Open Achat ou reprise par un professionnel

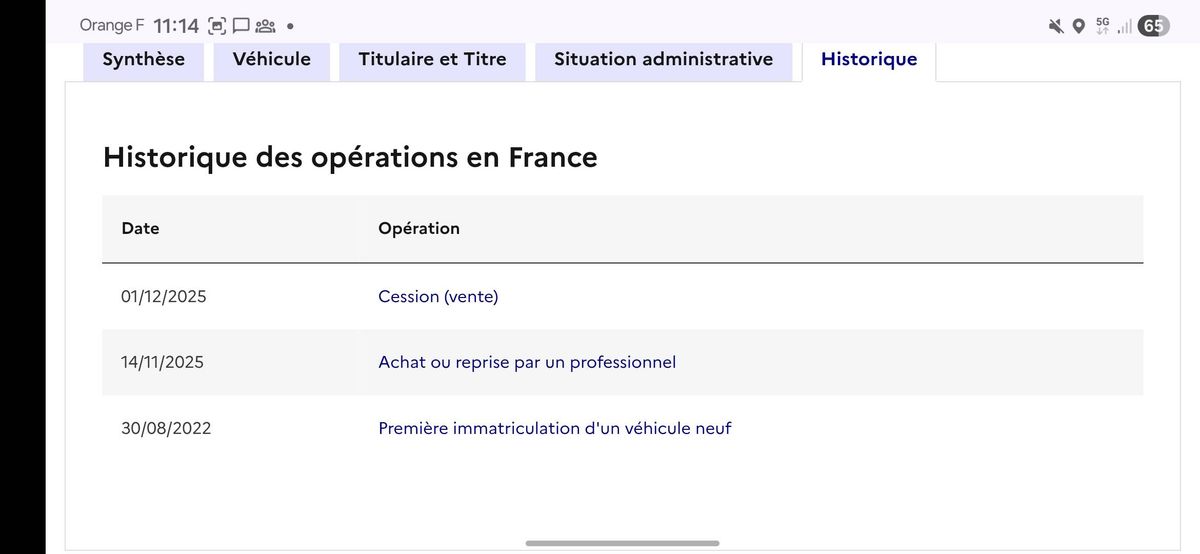tap(527, 362)
